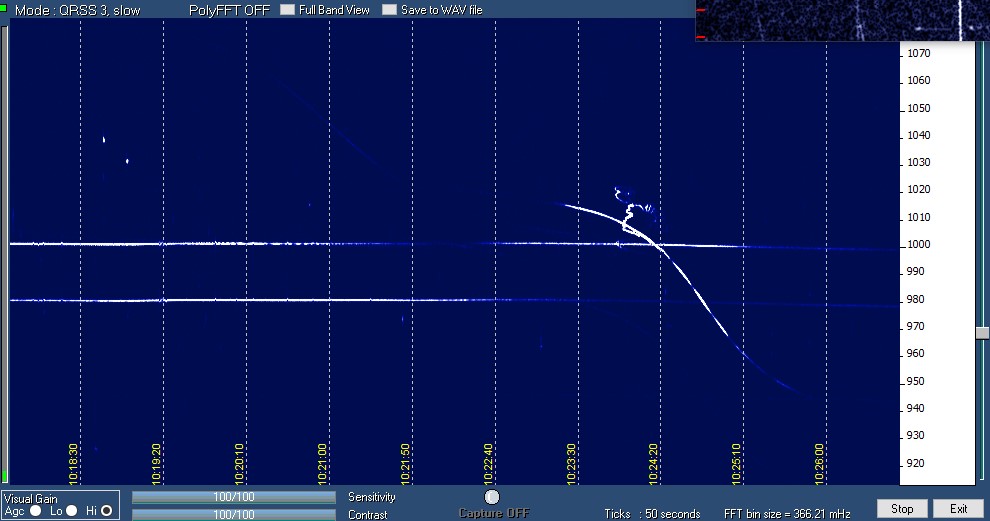Image resolution: width=990 pixels, height=521 pixels.
Task: Click the 10:22:40 time marker
Action: tap(488, 464)
